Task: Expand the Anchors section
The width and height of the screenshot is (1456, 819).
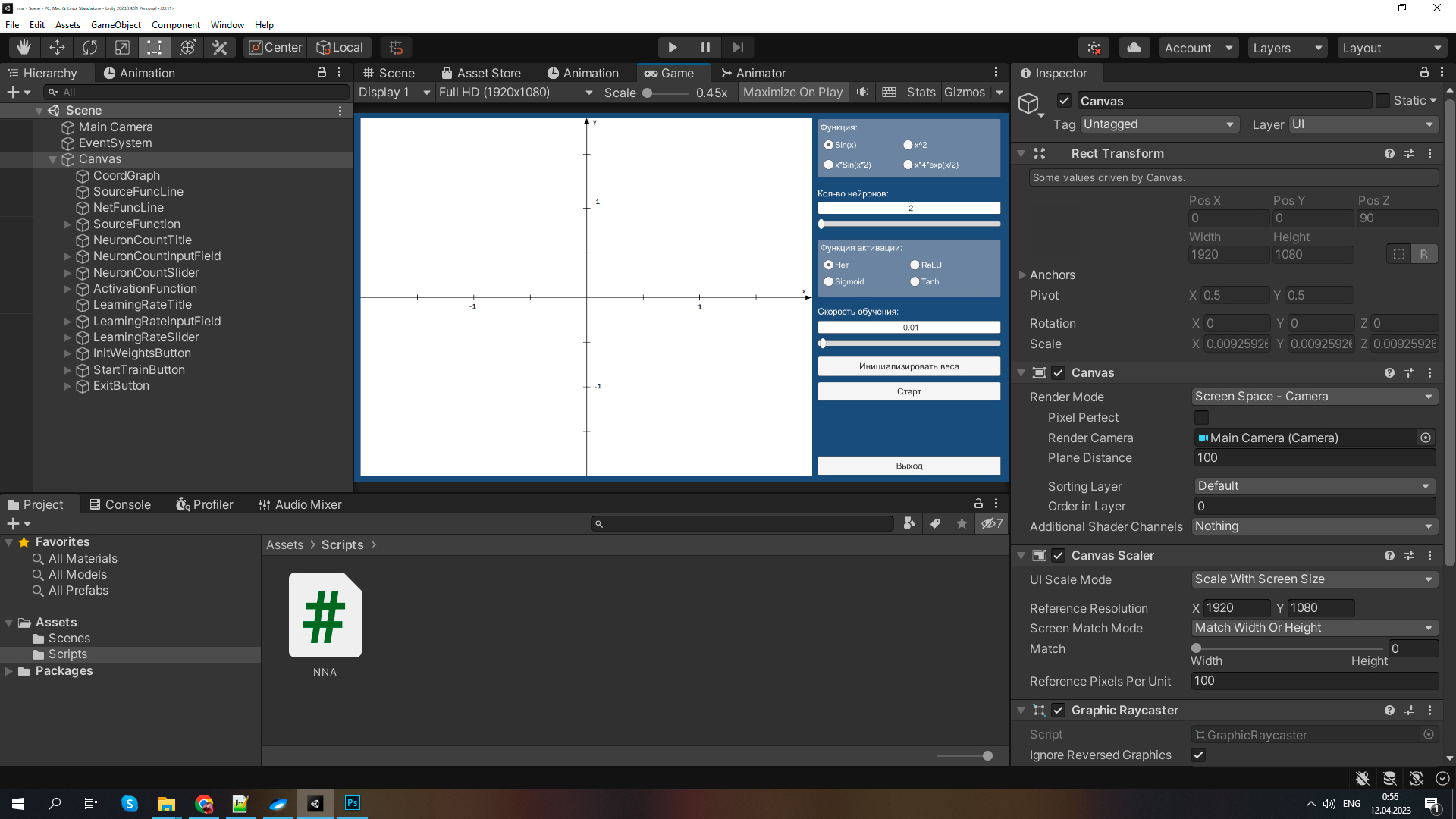Action: [1022, 275]
